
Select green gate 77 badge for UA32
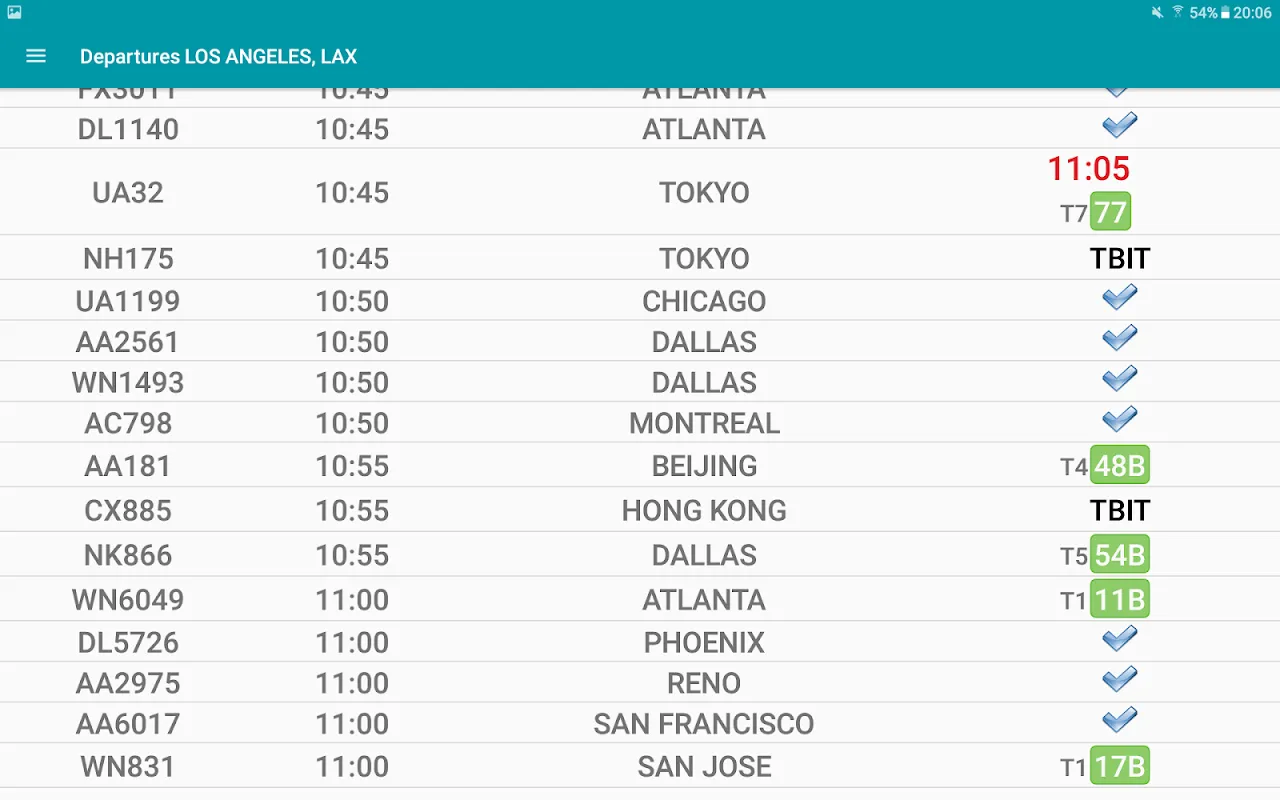[1110, 212]
